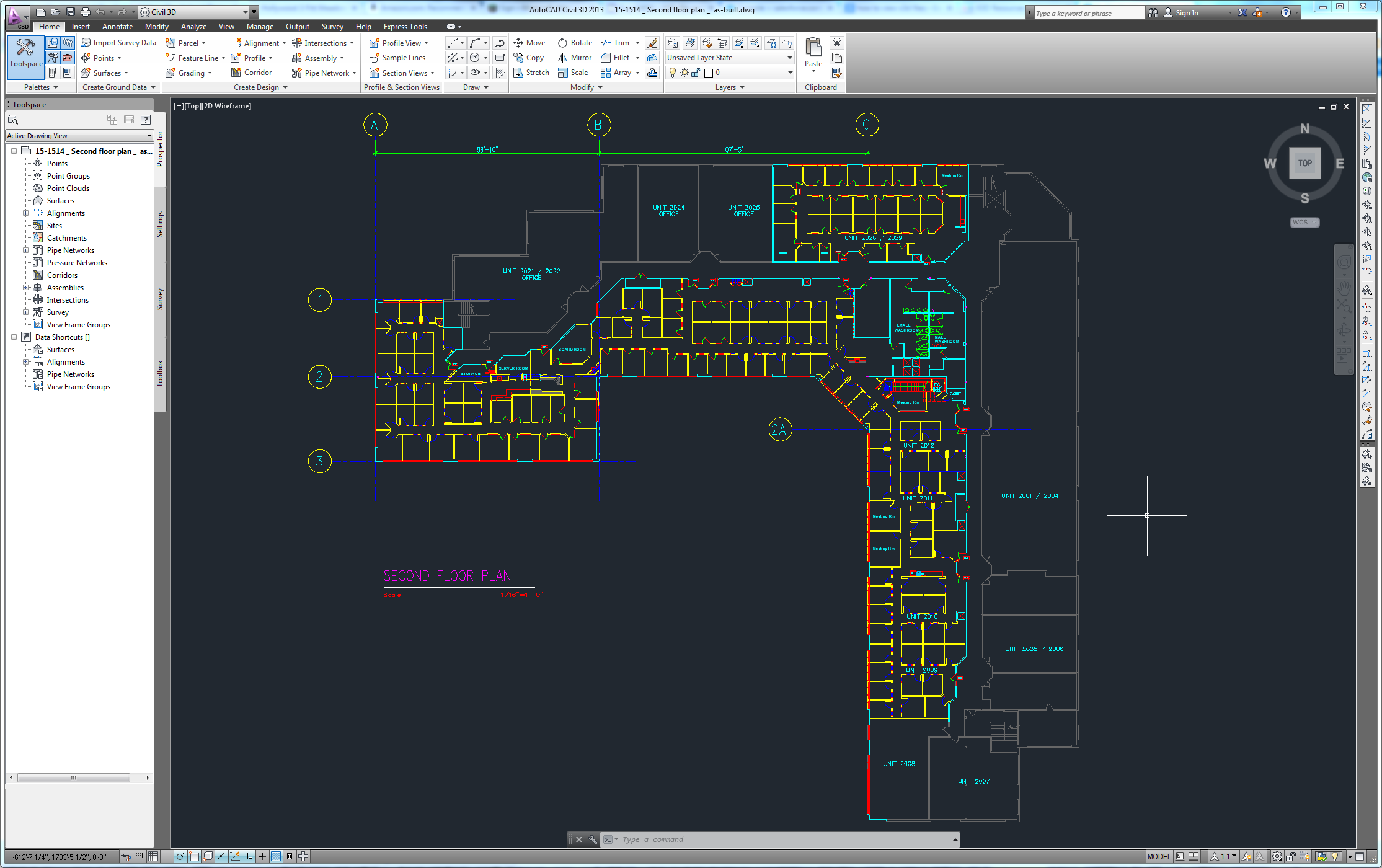Click the command input field at bottom
1382x868 pixels.
coord(761,839)
